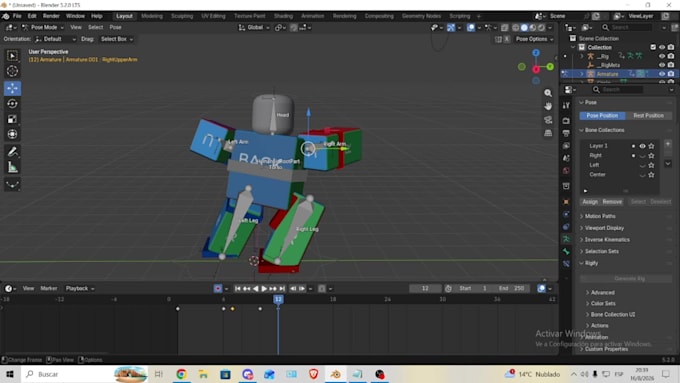Uncheck the Collection exclude checkbox in outliner
Viewport: 680px width, 383px height.
pyautogui.click(x=653, y=47)
